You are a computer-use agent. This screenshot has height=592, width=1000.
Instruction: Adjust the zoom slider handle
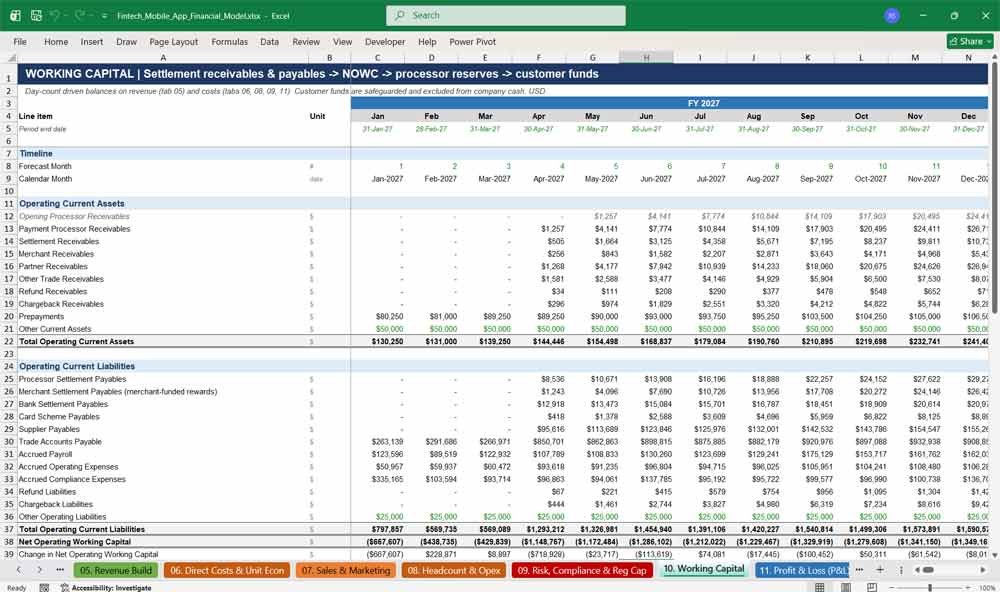click(x=930, y=587)
